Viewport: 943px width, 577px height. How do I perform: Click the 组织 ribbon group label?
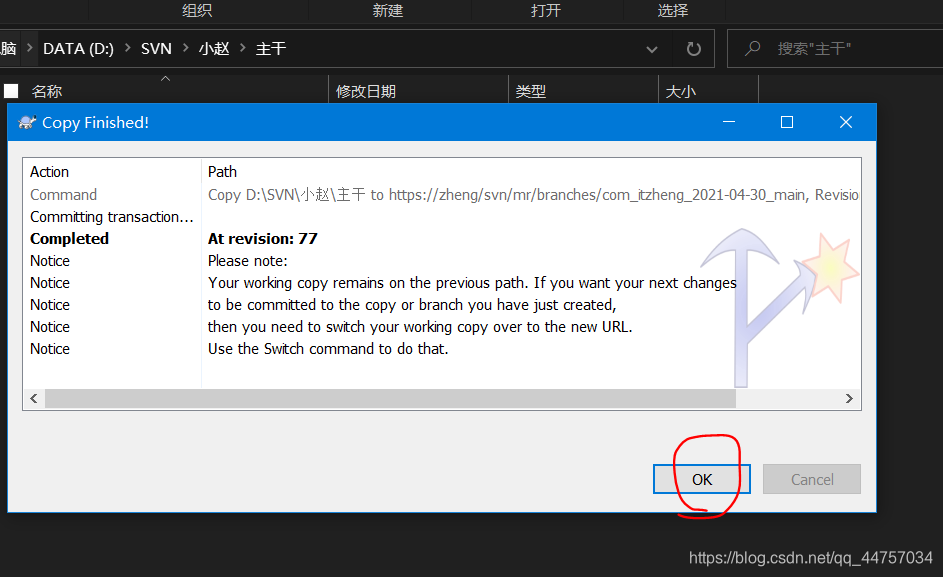coord(197,10)
